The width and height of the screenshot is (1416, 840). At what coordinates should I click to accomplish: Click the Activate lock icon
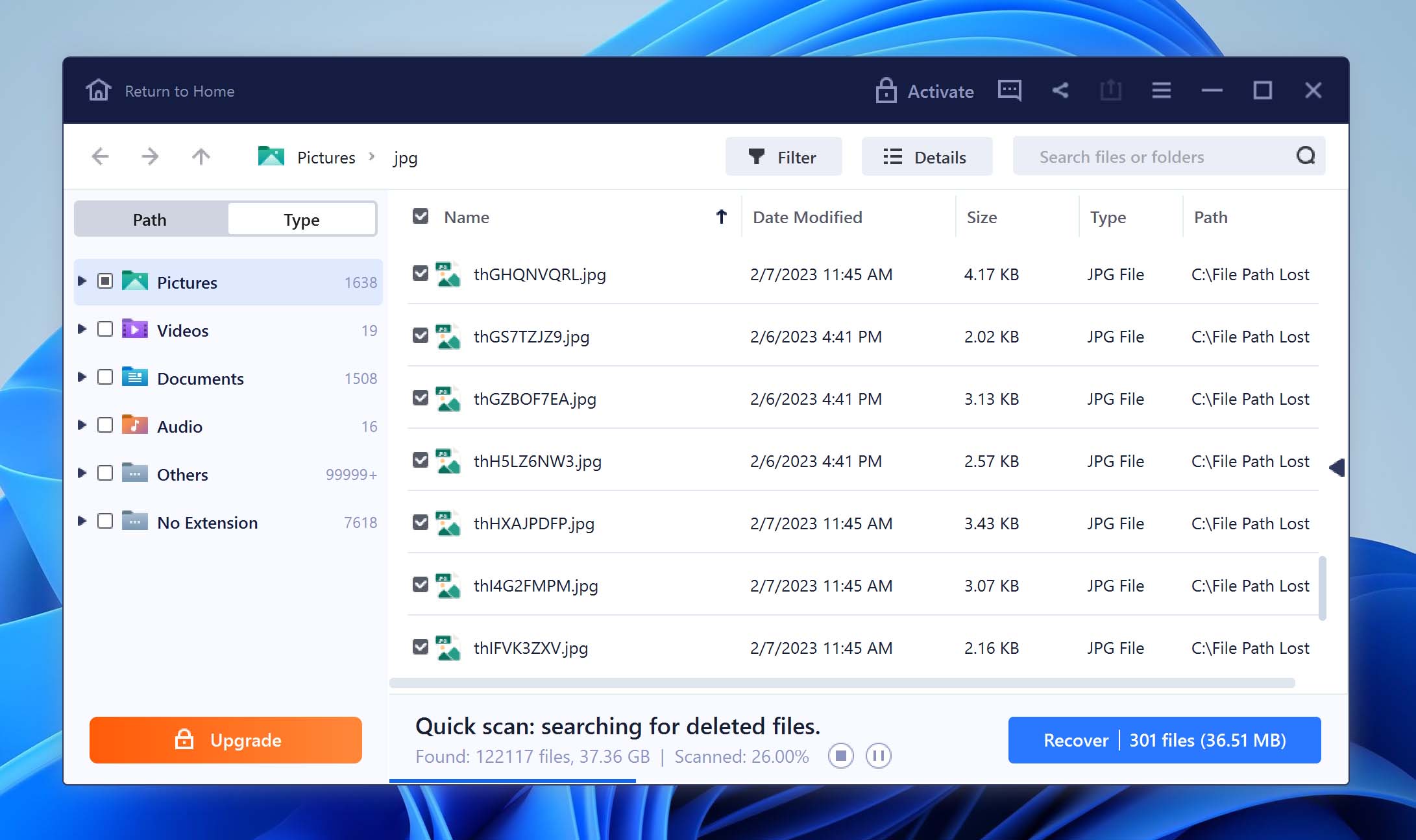click(x=884, y=90)
